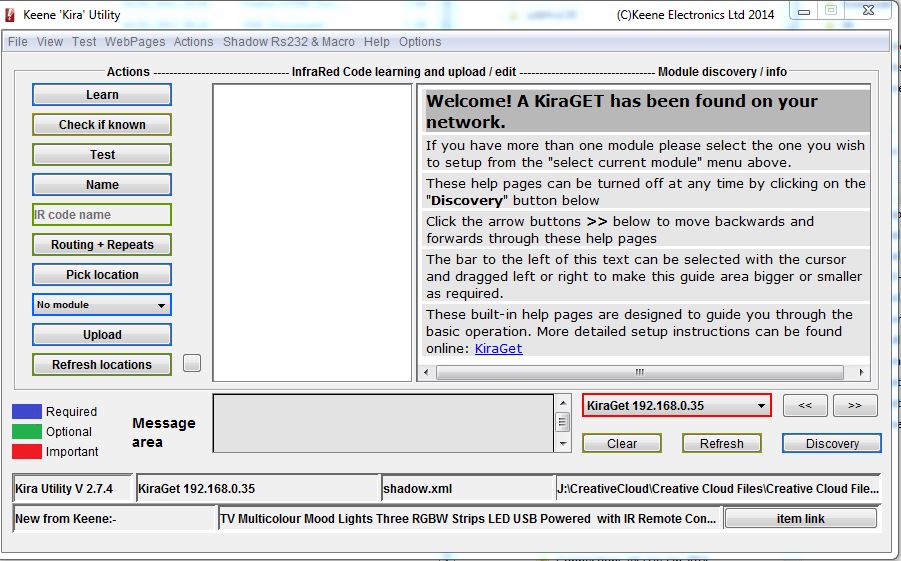The width and height of the screenshot is (901, 561).
Task: Open the View menu
Action: click(x=49, y=42)
